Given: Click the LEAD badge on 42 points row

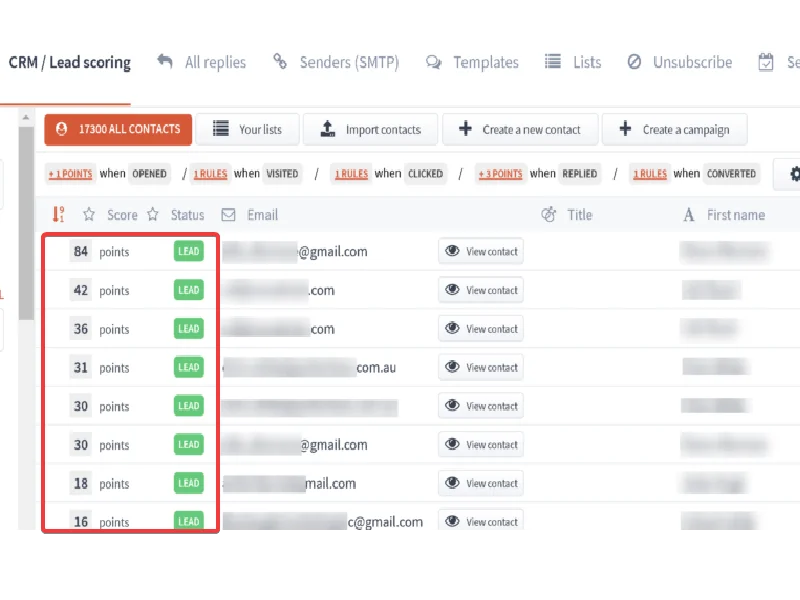Looking at the screenshot, I should 188,290.
